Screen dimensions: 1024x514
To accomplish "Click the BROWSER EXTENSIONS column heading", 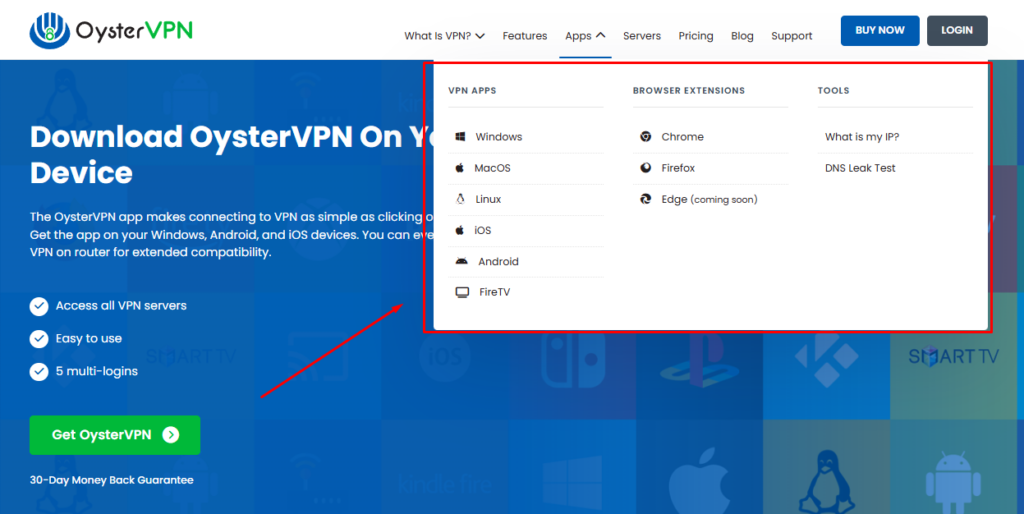I will click(689, 90).
